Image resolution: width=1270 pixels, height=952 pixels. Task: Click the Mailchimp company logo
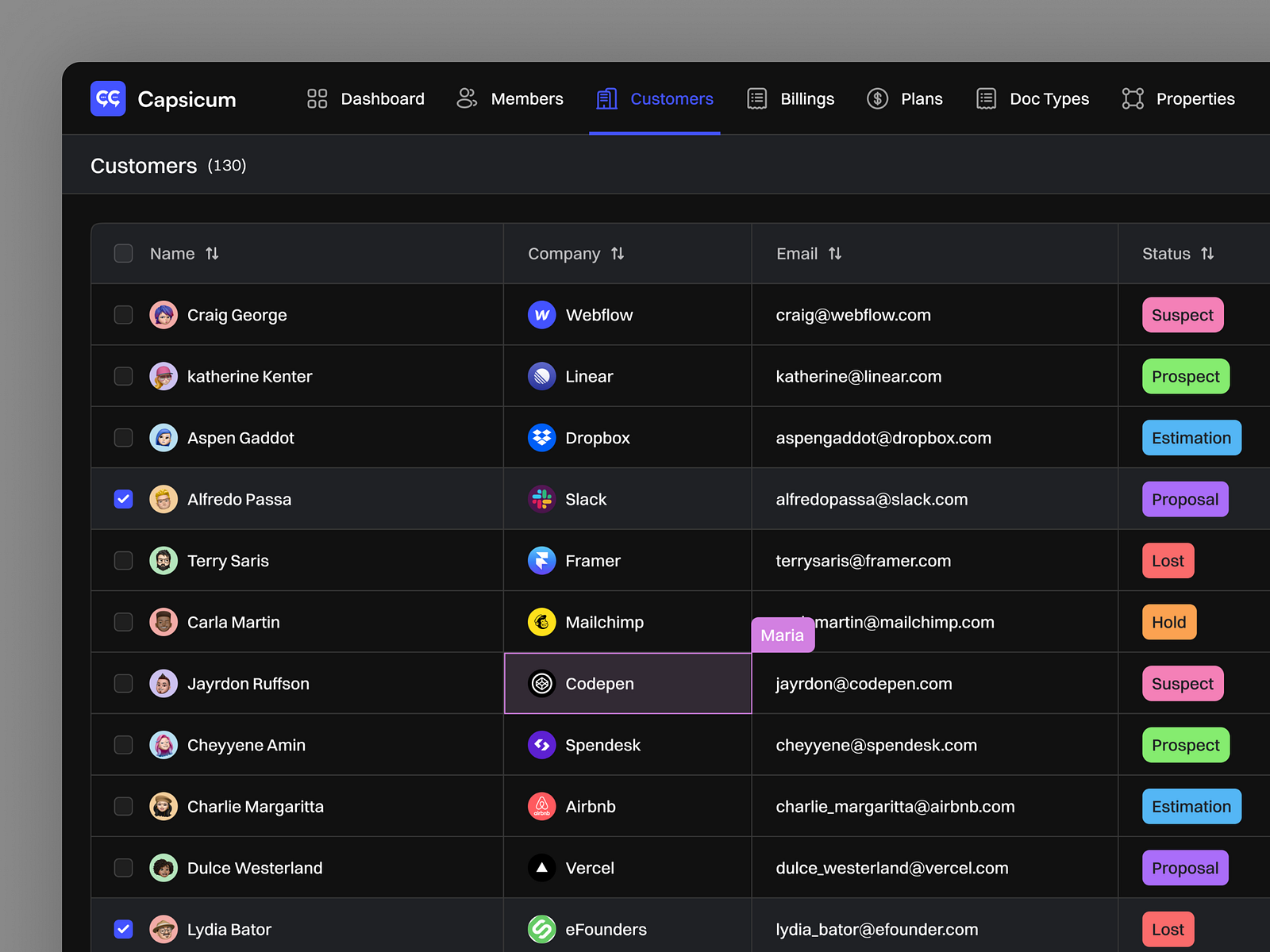tap(542, 622)
